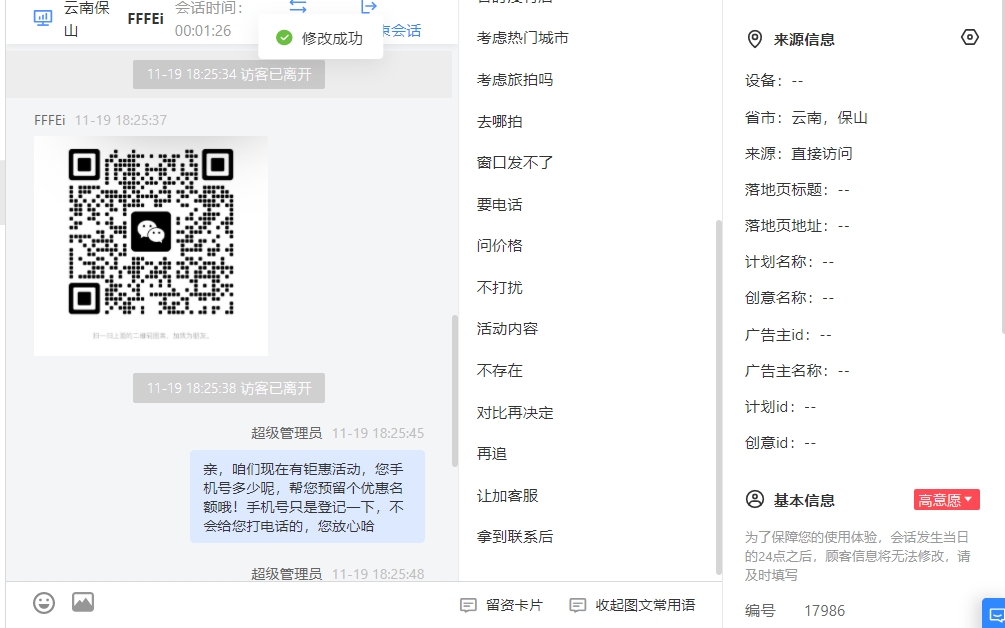Click the visitor info panel scrollbar

[x=1002, y=167]
